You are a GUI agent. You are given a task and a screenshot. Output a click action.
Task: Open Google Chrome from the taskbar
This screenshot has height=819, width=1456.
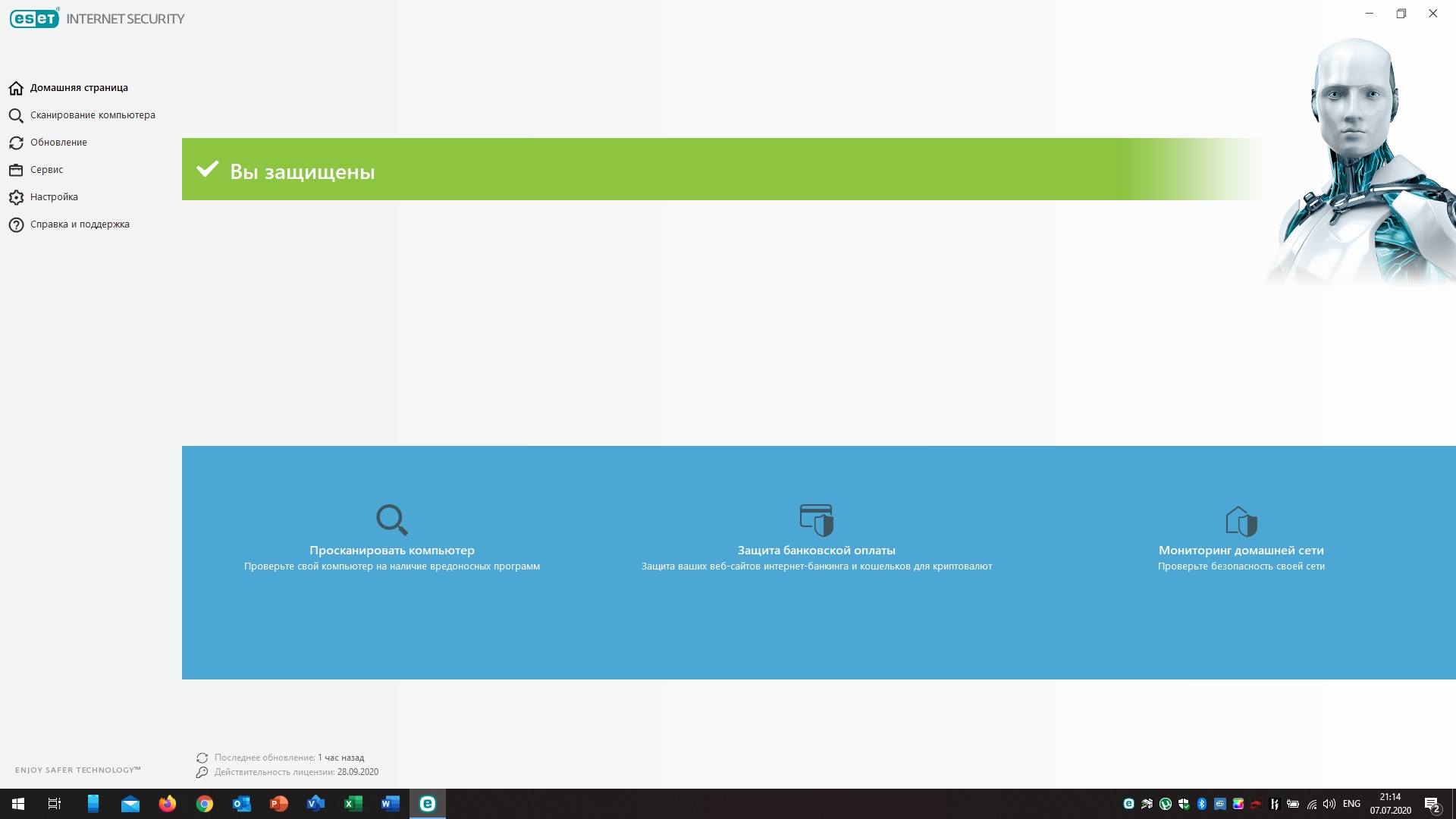click(205, 804)
